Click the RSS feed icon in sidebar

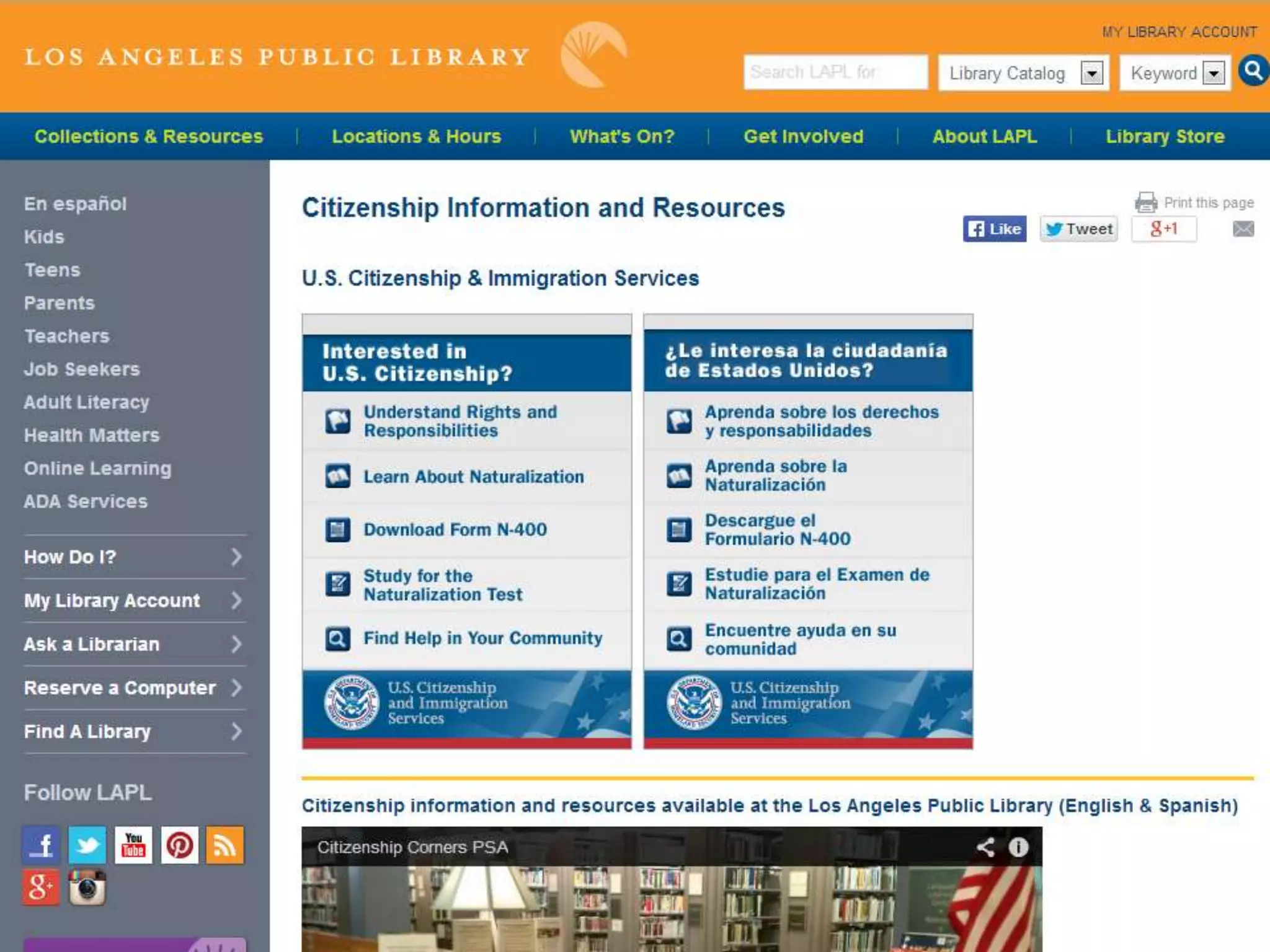pyautogui.click(x=224, y=845)
